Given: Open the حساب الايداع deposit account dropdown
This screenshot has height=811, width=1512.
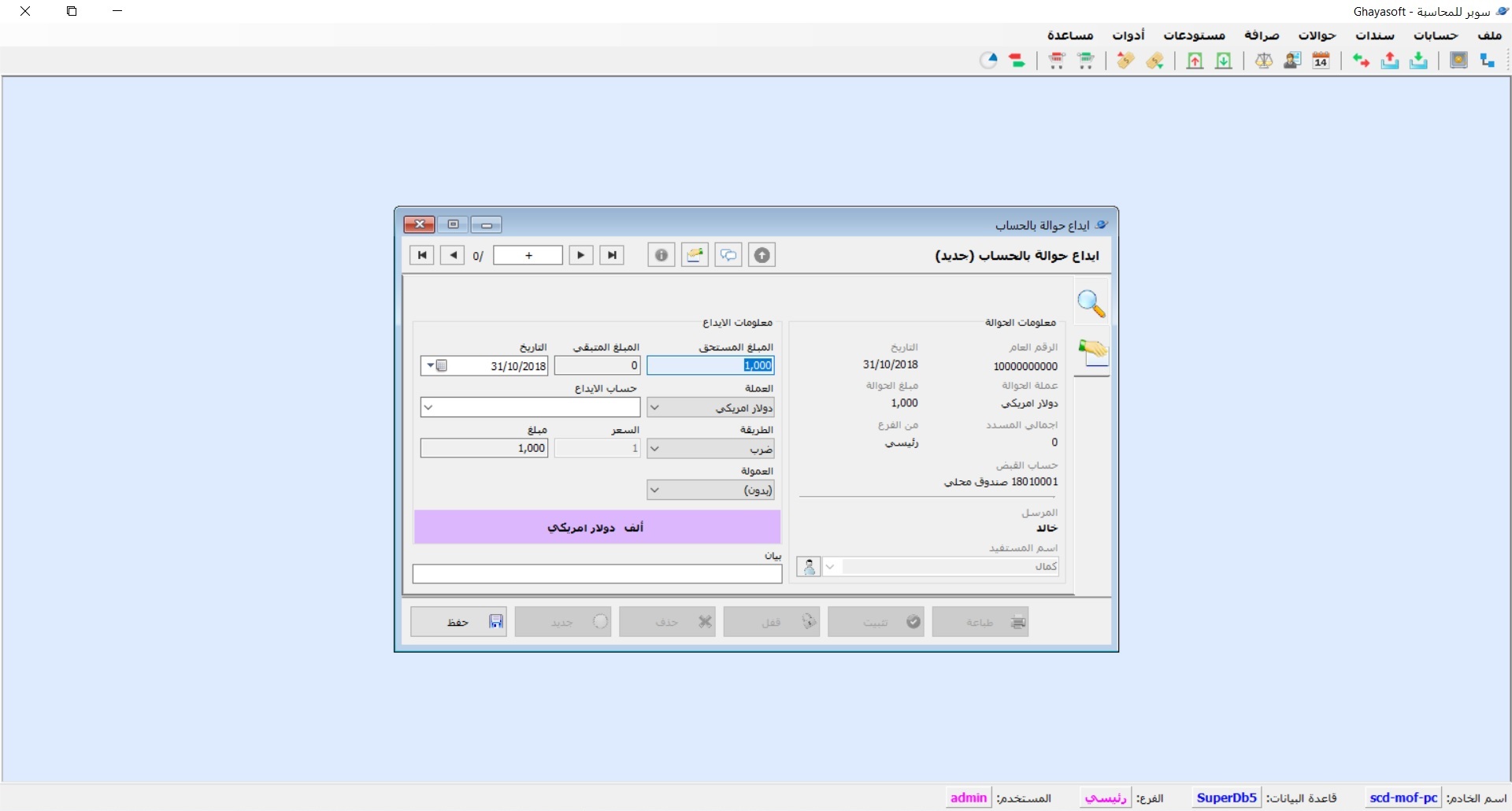Looking at the screenshot, I should [530, 408].
